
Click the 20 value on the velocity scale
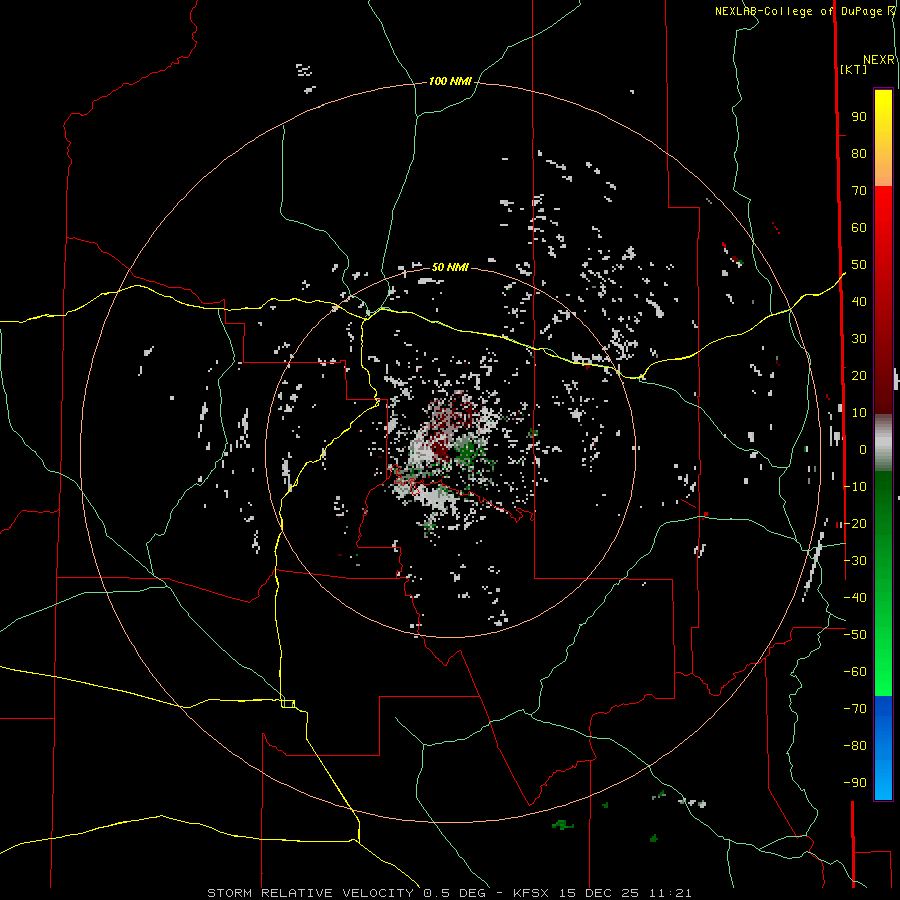(859, 376)
